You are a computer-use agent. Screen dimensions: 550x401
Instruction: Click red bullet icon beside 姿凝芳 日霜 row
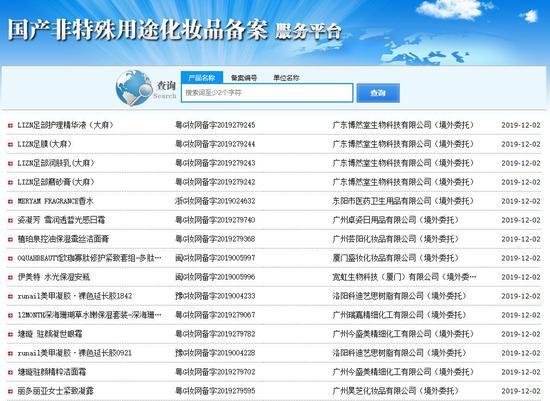click(x=11, y=220)
